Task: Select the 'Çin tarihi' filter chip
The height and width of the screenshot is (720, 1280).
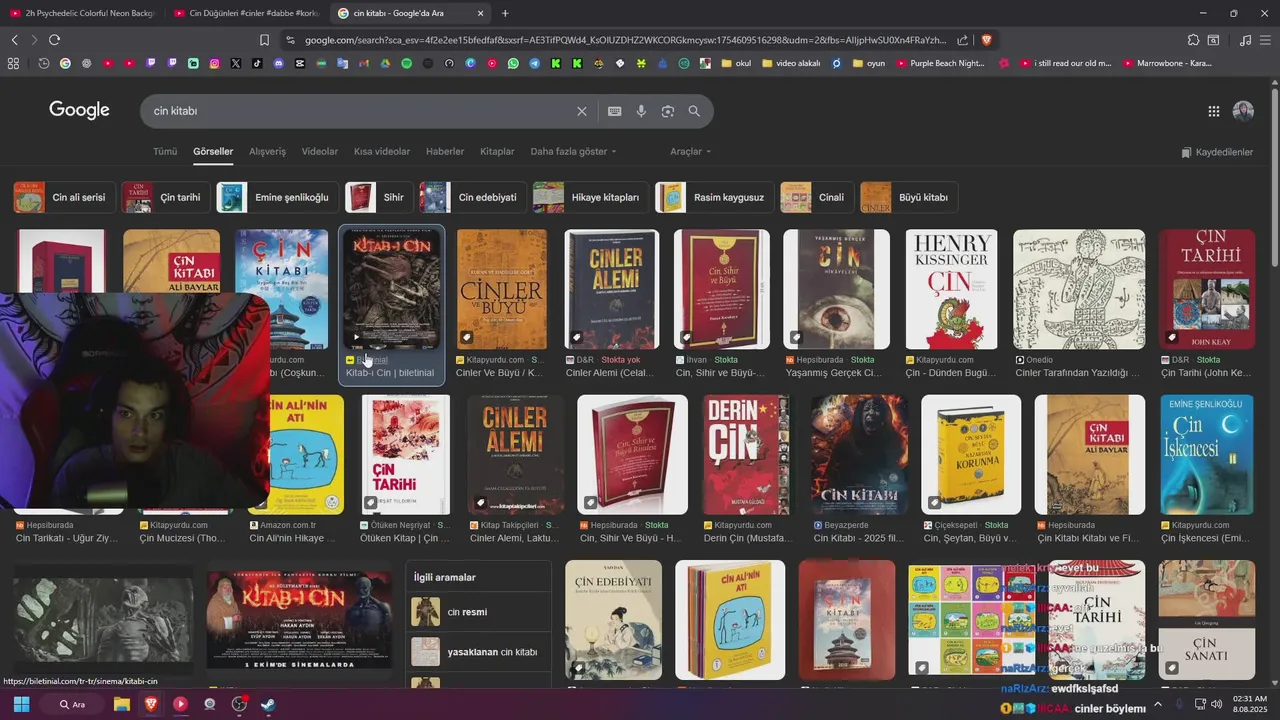Action: tap(166, 198)
